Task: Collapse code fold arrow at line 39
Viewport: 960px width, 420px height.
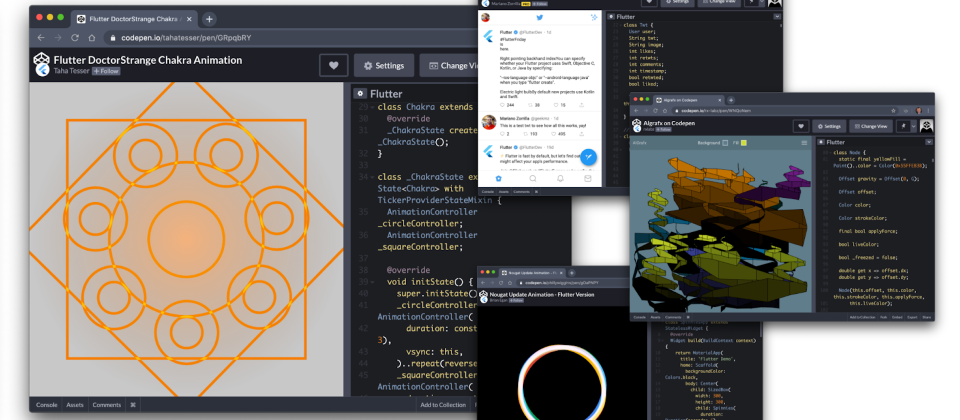Action: point(372,282)
